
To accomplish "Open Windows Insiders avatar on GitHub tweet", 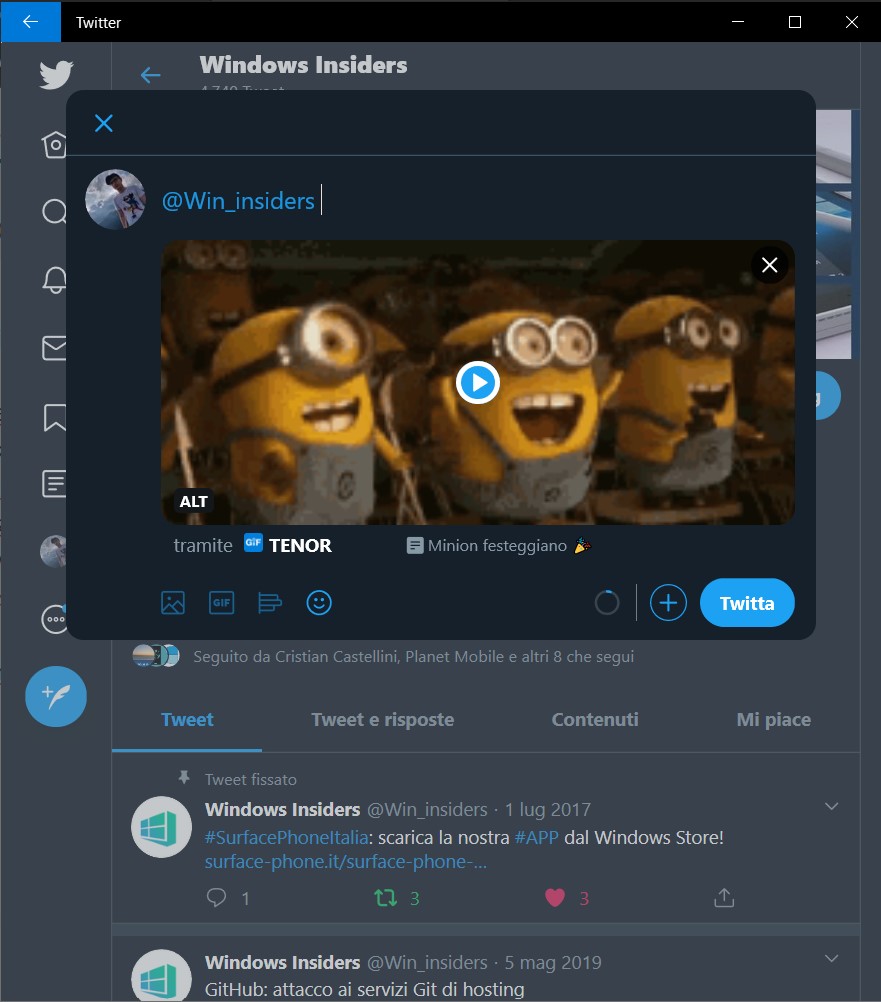I will point(161,975).
